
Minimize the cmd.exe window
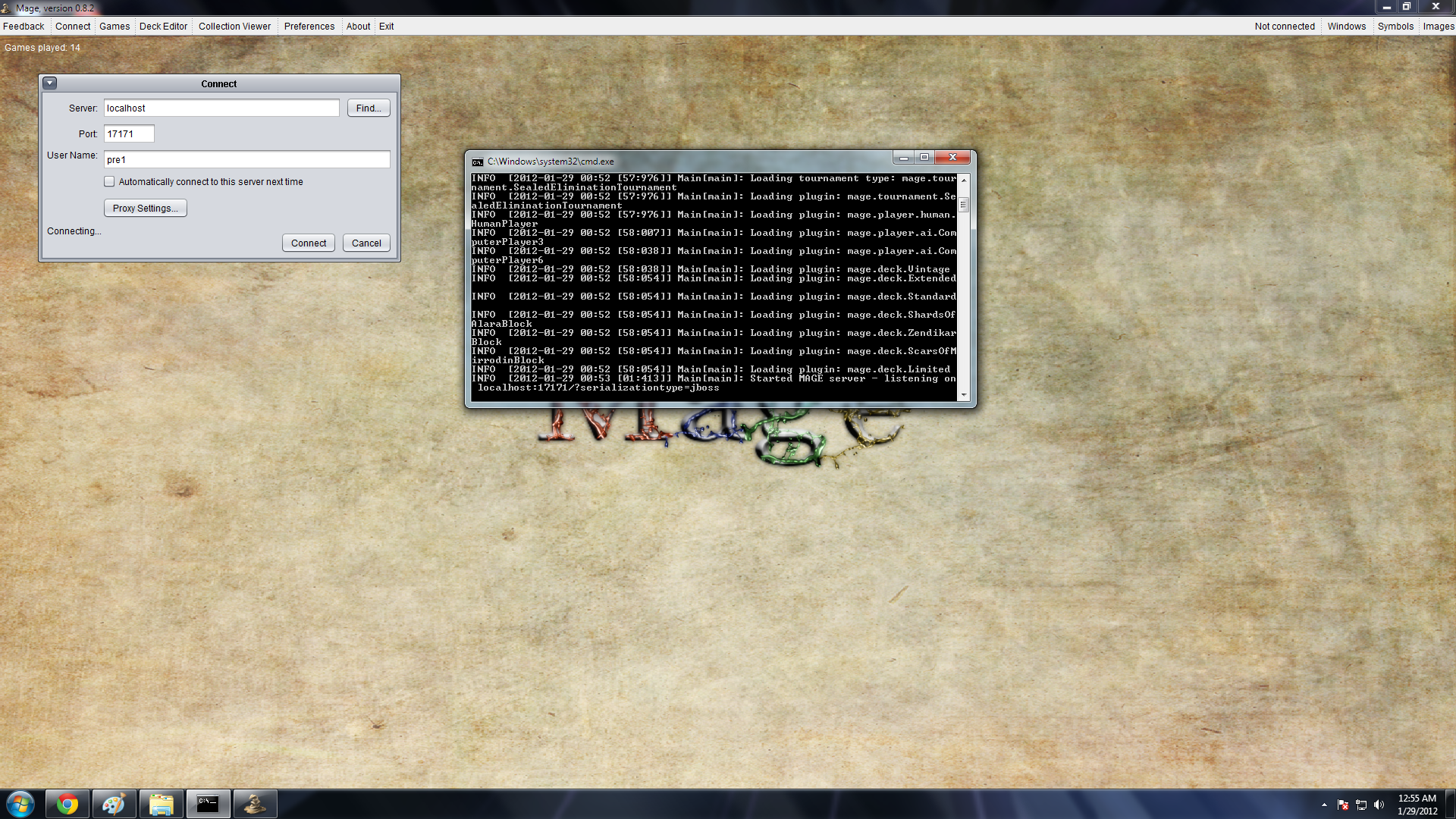pos(903,158)
